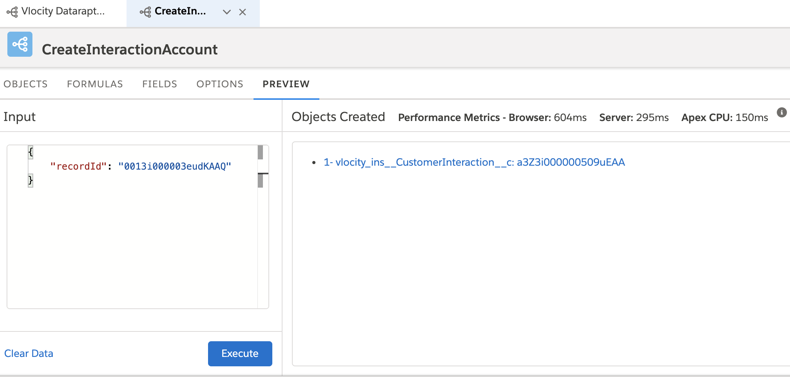The height and width of the screenshot is (387, 790).
Task: Click the Vlocity Dataraptor tab icon
Action: click(x=12, y=12)
